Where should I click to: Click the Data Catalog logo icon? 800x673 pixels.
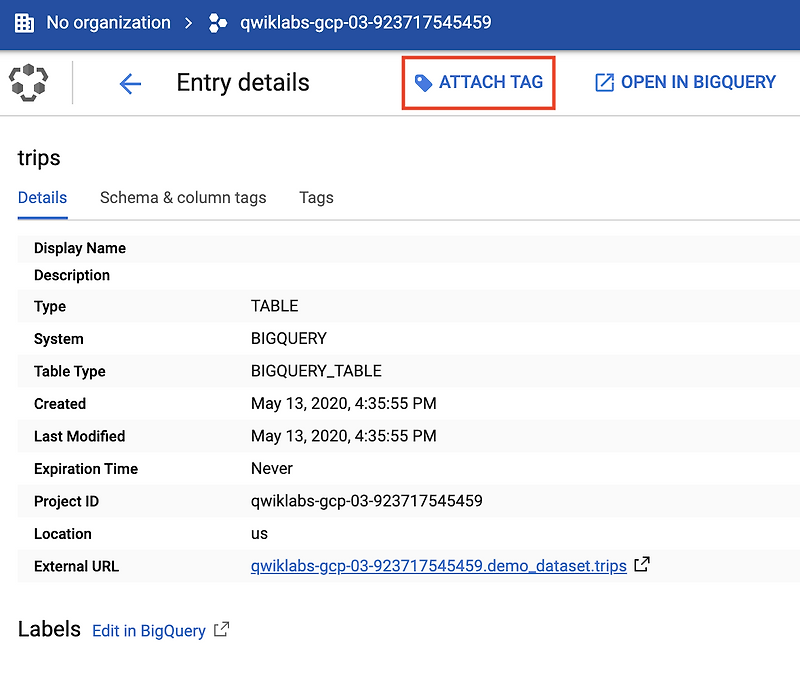29,83
